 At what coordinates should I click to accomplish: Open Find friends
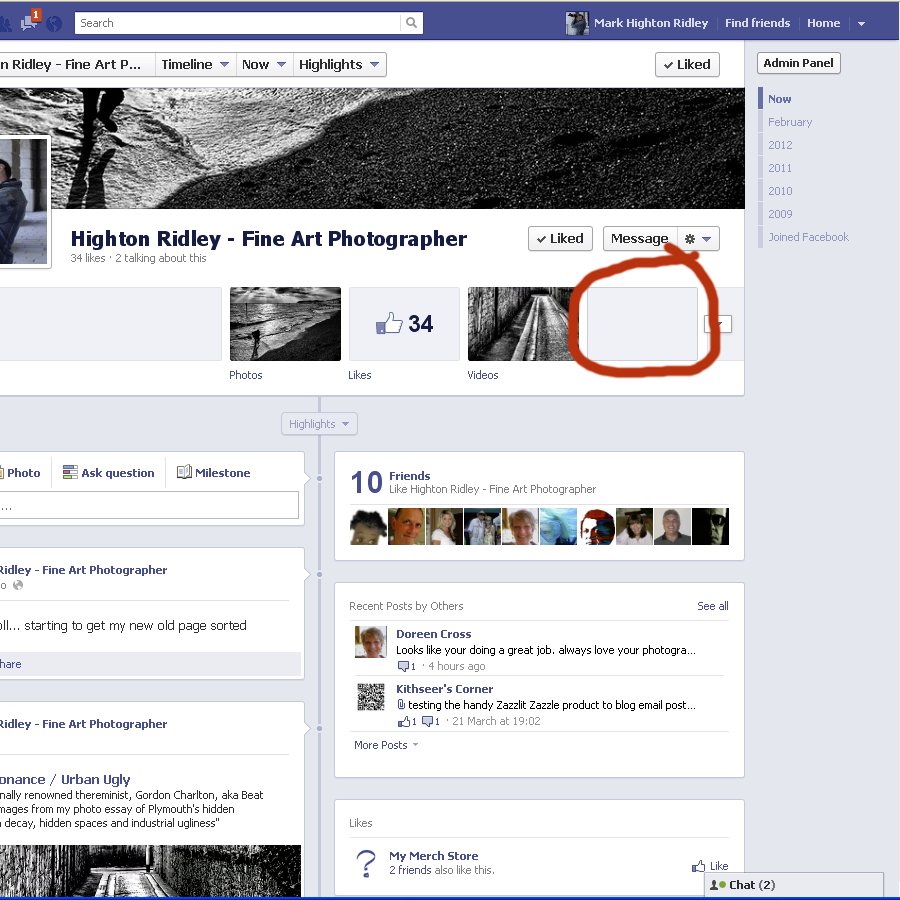757,23
